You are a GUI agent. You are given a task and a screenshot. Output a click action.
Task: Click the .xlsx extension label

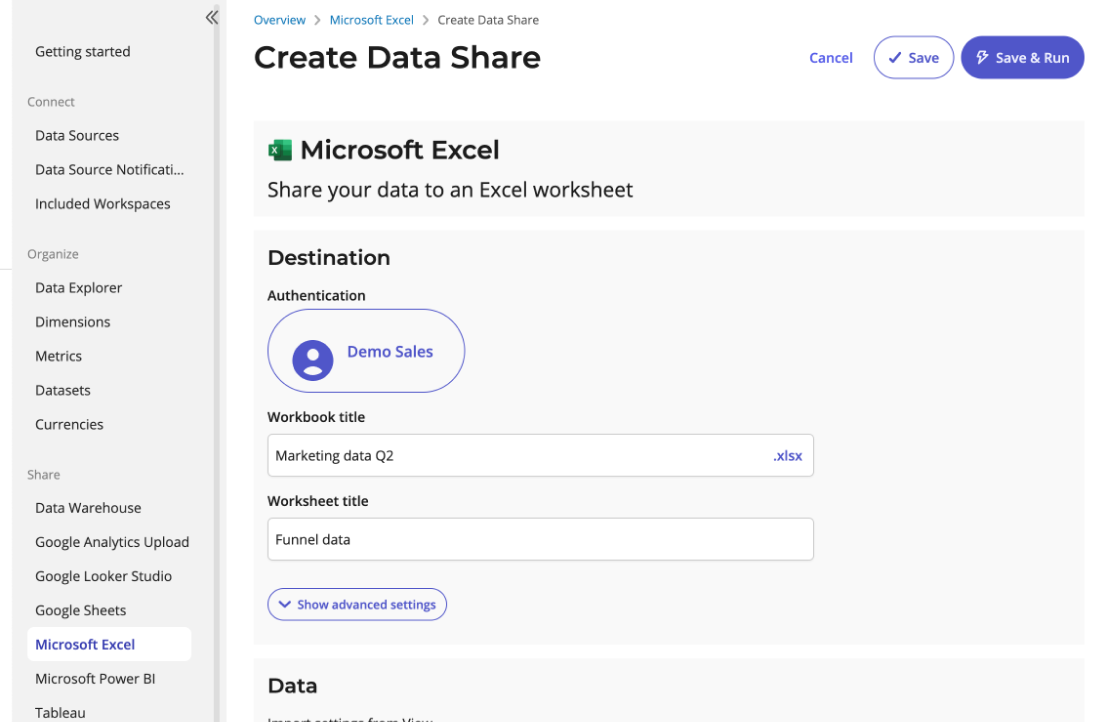pos(788,456)
